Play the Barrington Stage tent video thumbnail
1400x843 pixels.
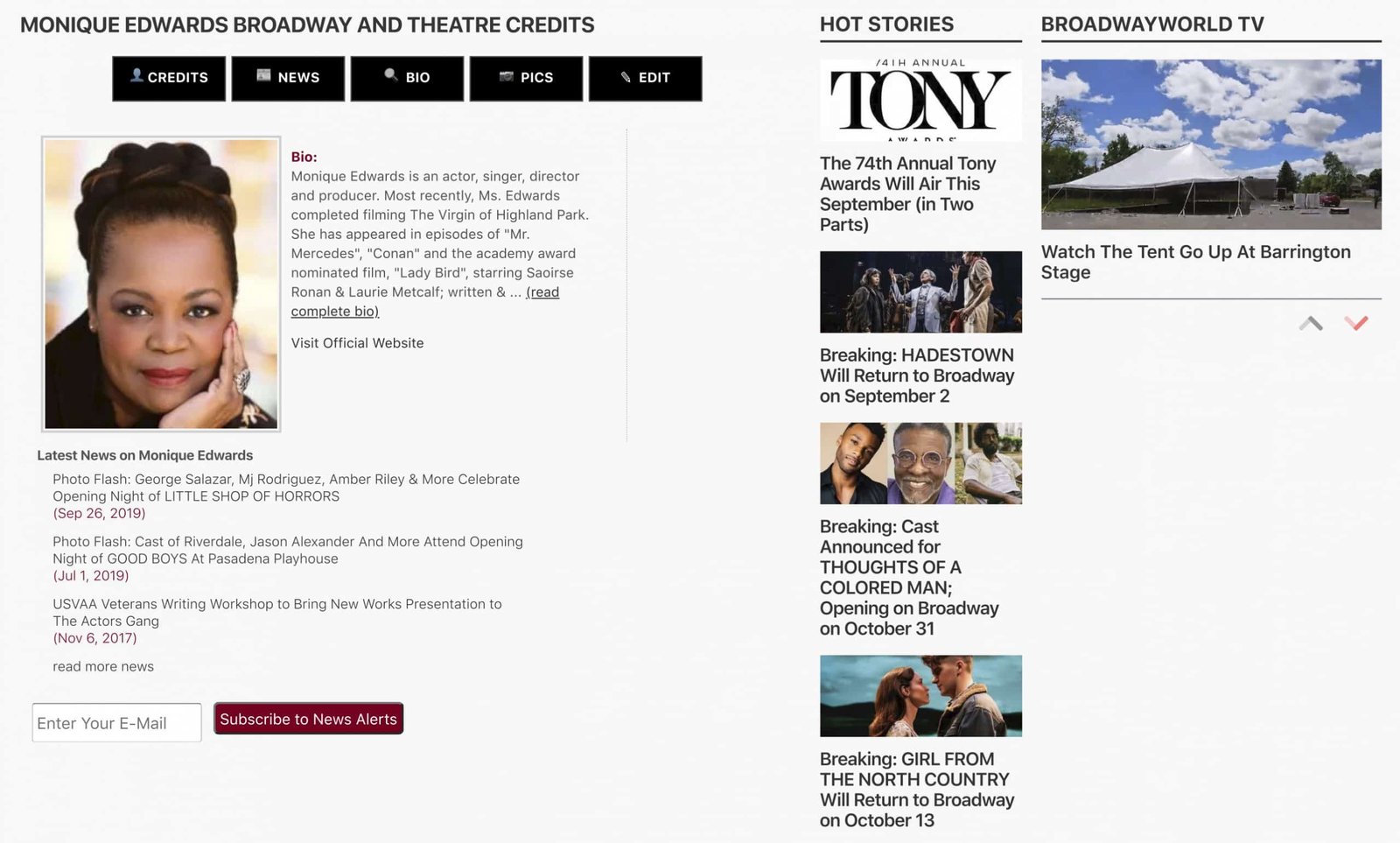pos(1211,144)
